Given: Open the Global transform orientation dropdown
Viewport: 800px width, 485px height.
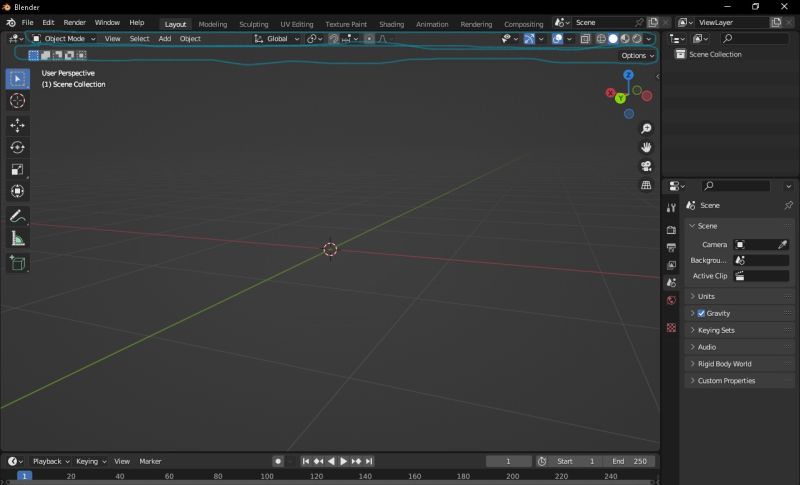Looking at the screenshot, I should tap(277, 39).
